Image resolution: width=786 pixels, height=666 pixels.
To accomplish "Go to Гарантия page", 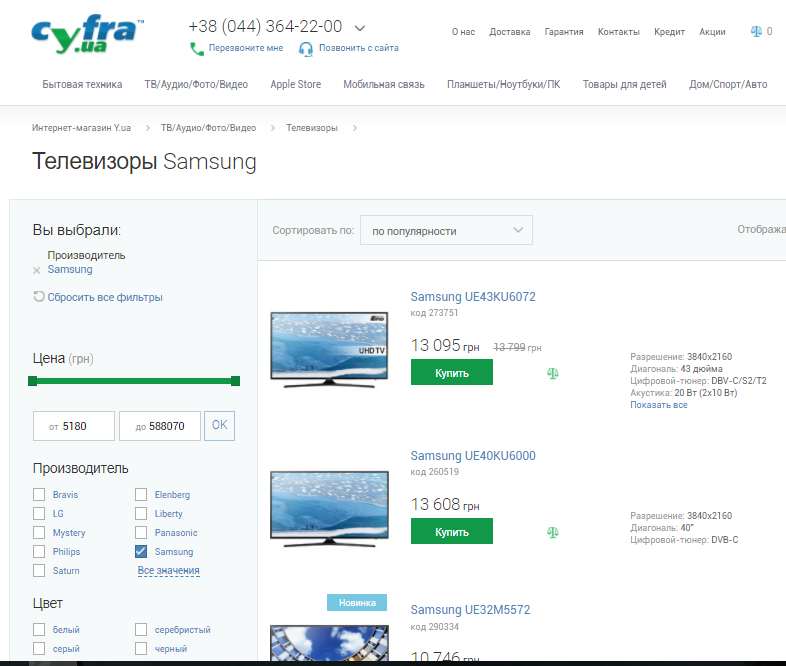I will click(564, 32).
